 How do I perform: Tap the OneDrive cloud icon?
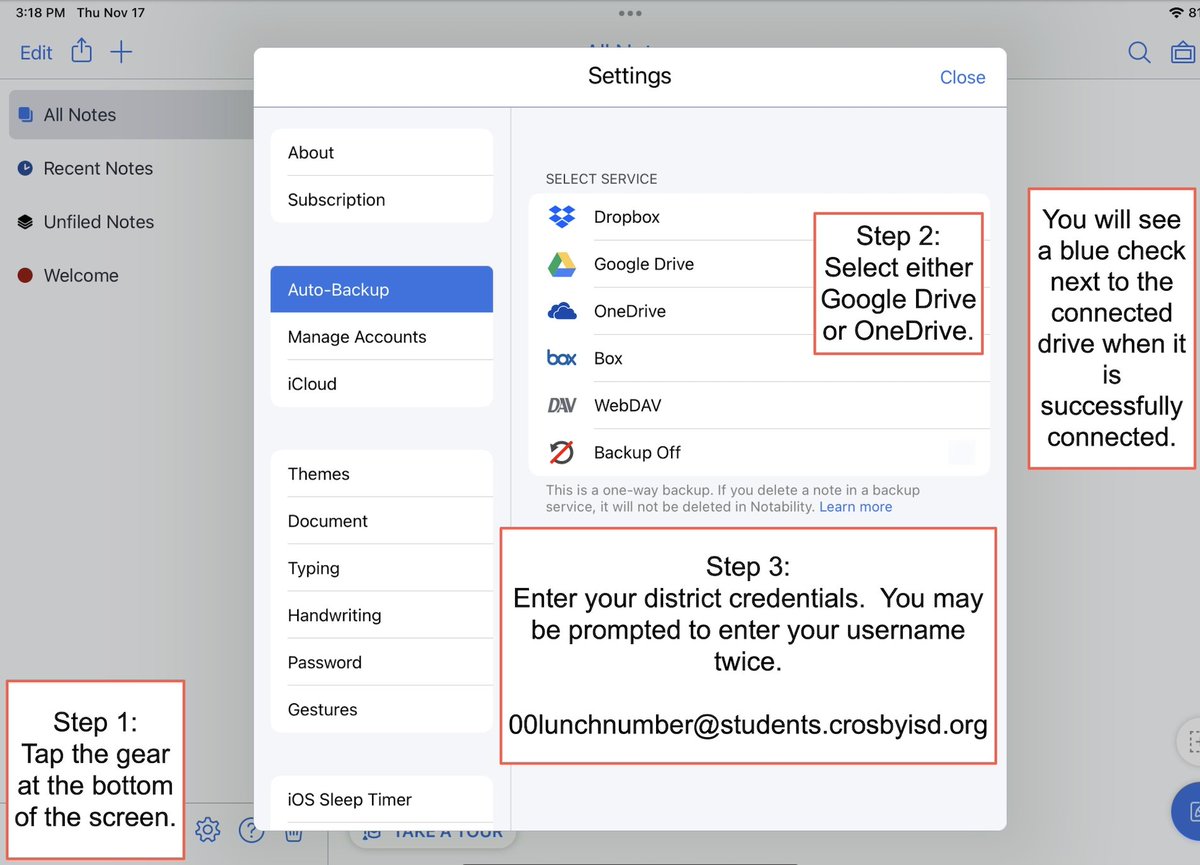click(562, 311)
